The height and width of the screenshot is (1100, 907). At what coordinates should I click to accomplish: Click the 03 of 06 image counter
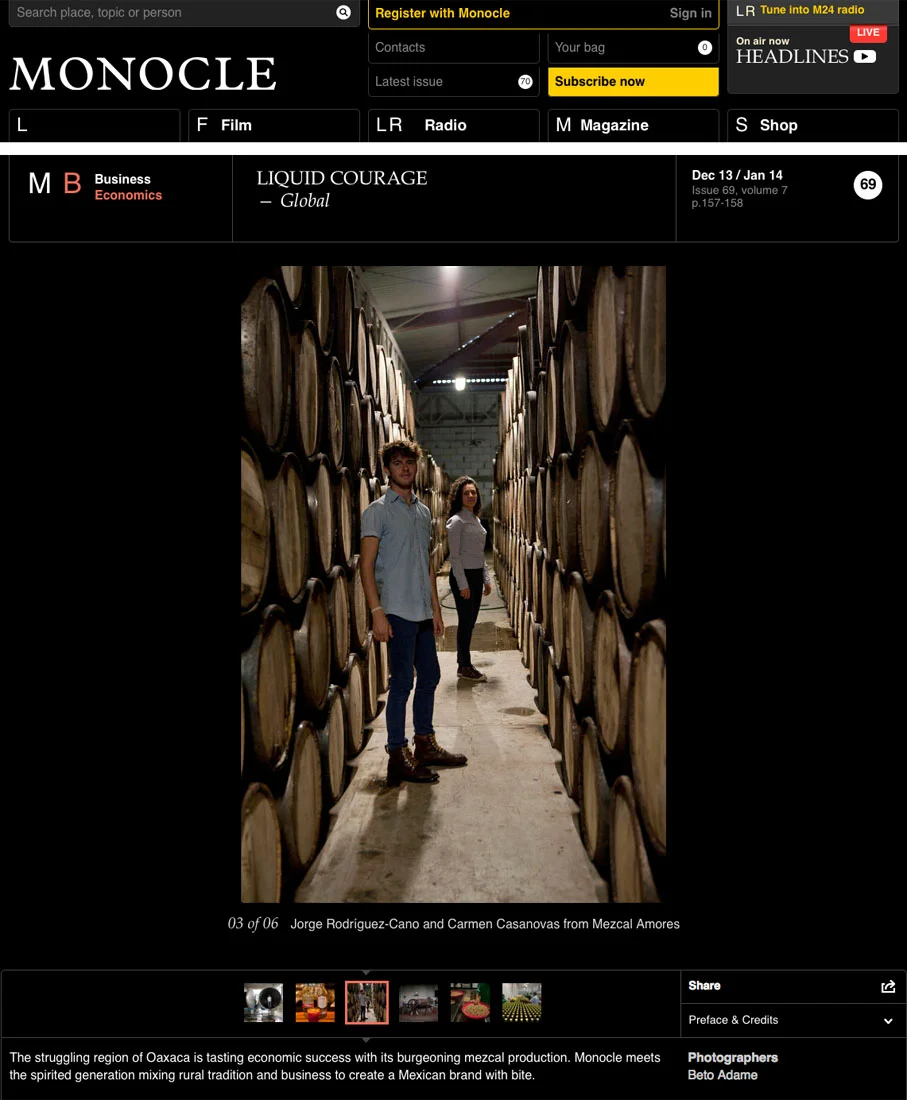(253, 923)
